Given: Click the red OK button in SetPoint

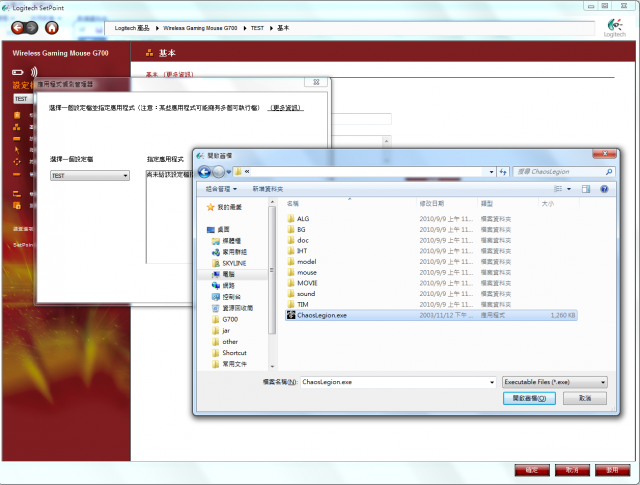Looking at the screenshot, I should tap(532, 470).
